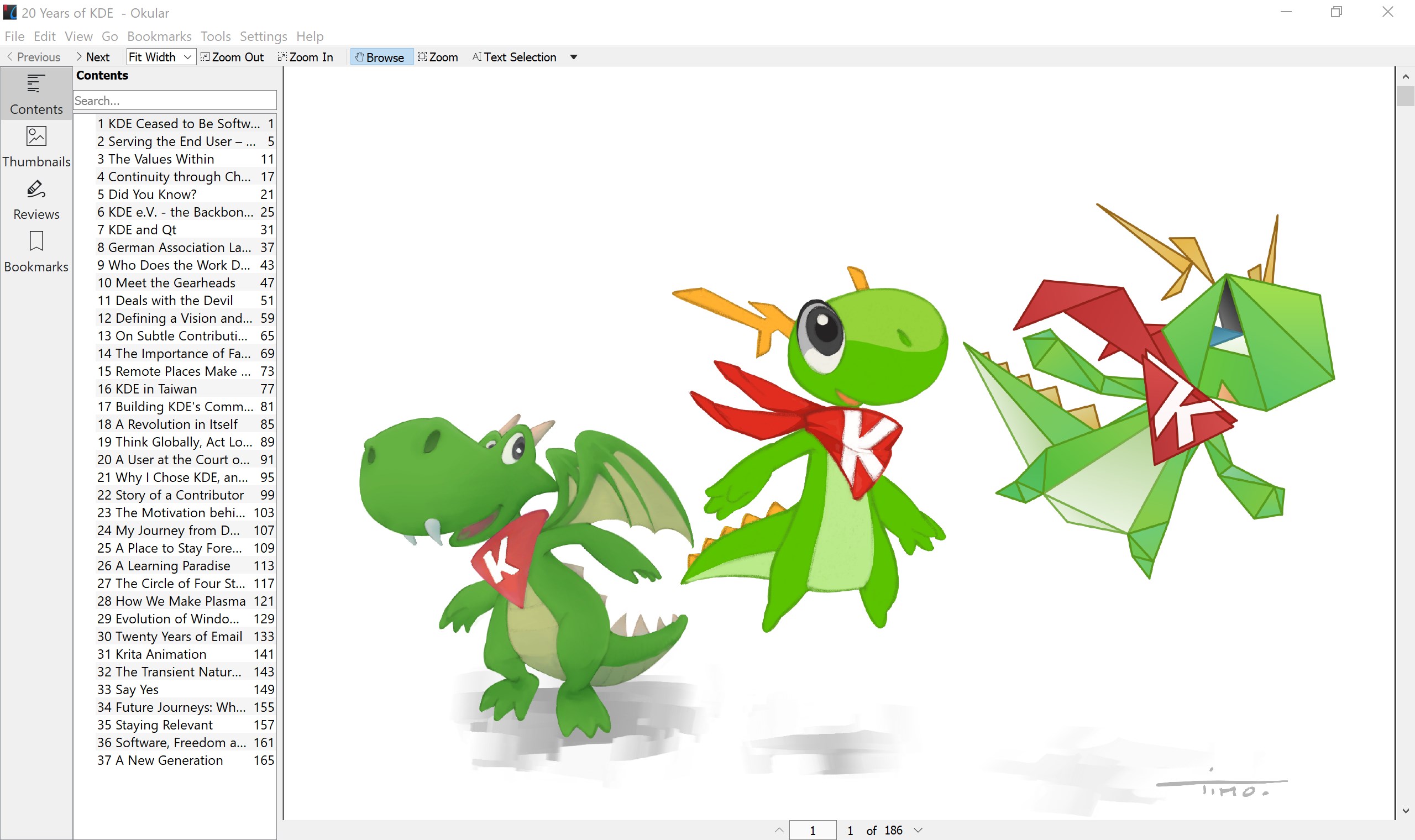Open the Settings menu

263,36
